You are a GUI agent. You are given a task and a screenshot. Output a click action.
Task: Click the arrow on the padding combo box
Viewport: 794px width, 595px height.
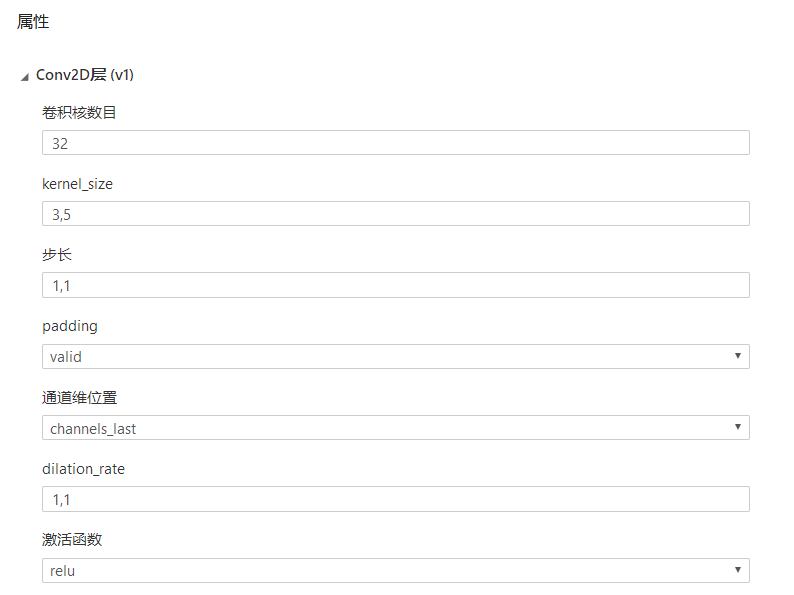pyautogui.click(x=737, y=357)
